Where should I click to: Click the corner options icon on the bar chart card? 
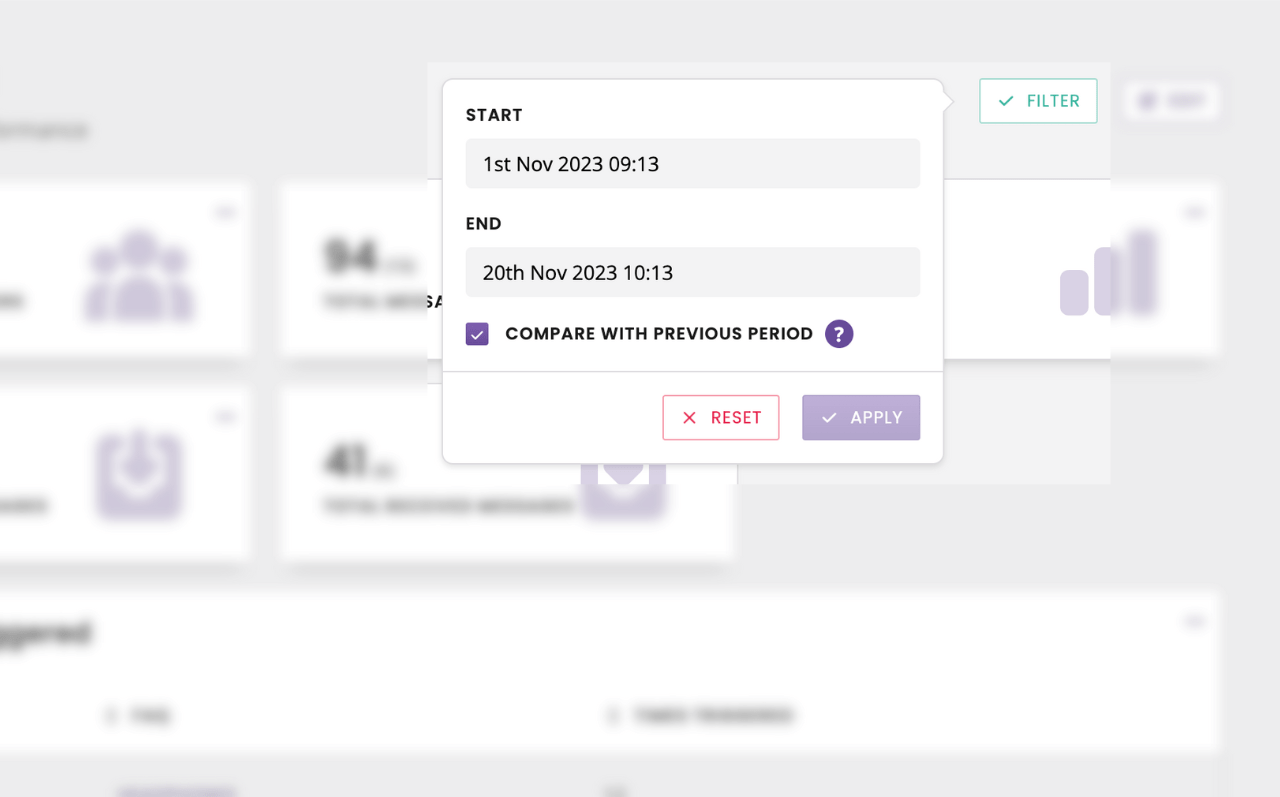(x=1195, y=211)
